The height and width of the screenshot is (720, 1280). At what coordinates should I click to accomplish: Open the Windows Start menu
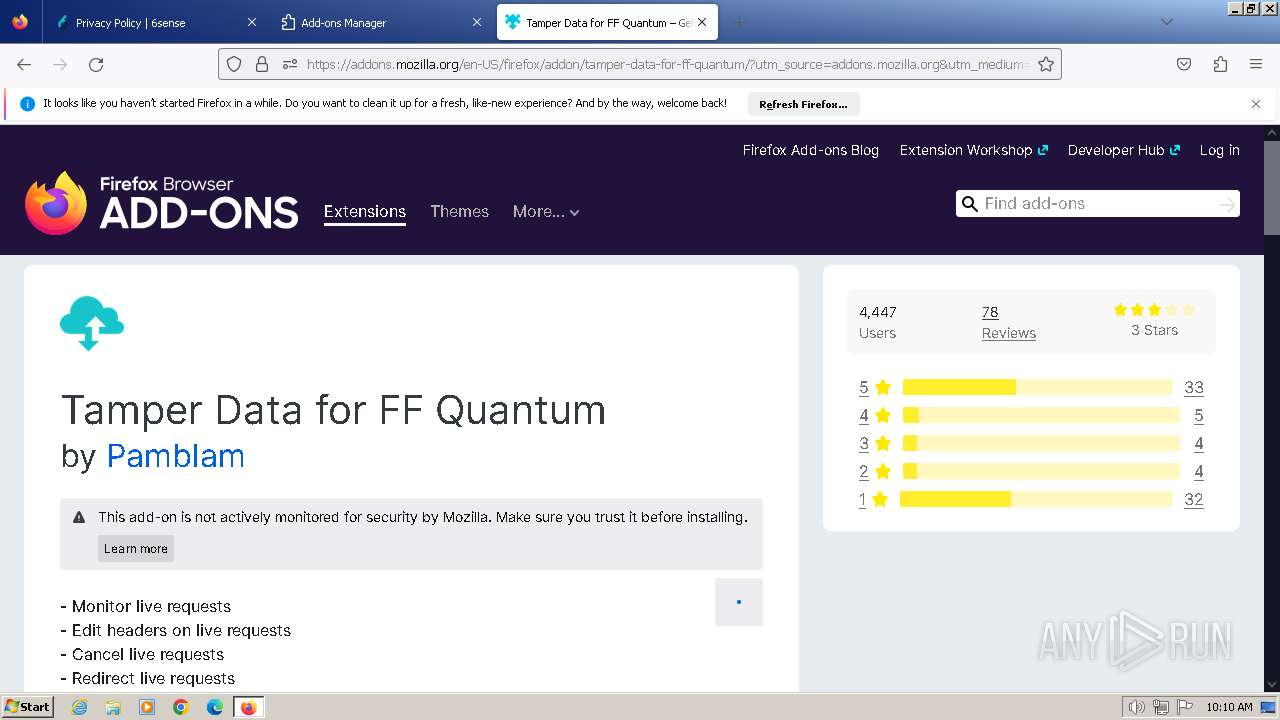click(x=27, y=707)
